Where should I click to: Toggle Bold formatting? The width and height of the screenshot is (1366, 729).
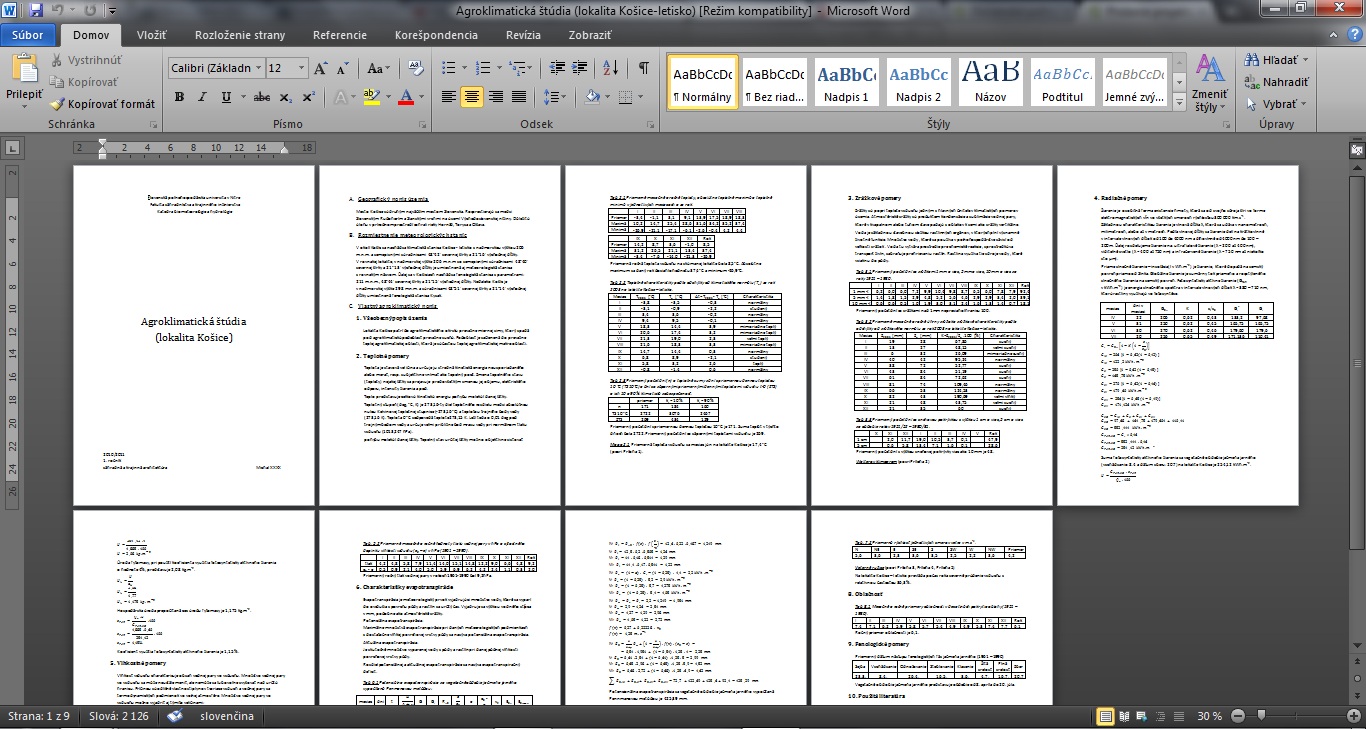[x=180, y=97]
